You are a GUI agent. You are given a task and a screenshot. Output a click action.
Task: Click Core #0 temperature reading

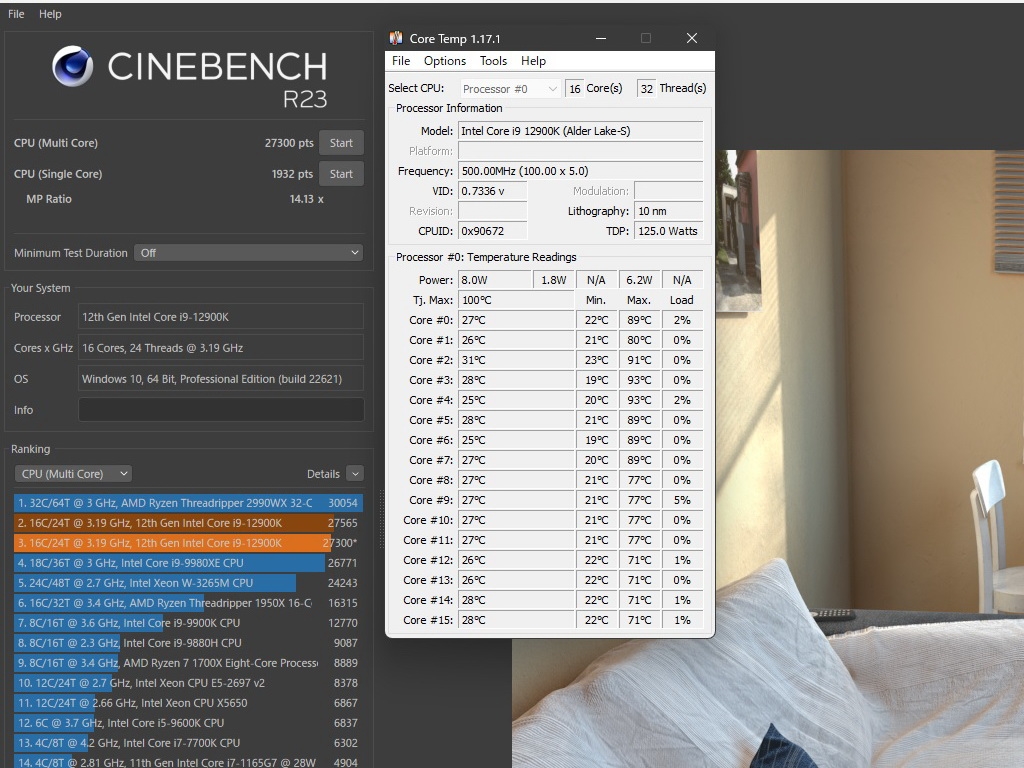pos(516,320)
